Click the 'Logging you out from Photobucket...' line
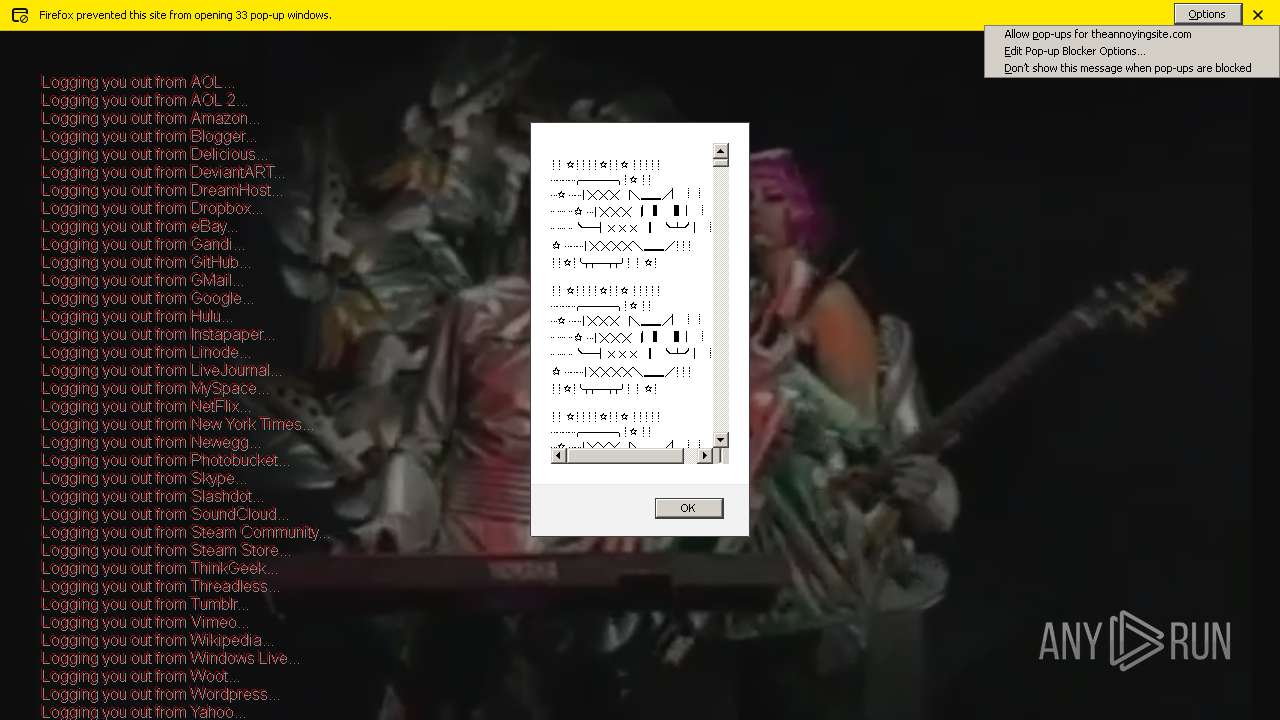Screen dimensions: 1280x720 pos(166,460)
